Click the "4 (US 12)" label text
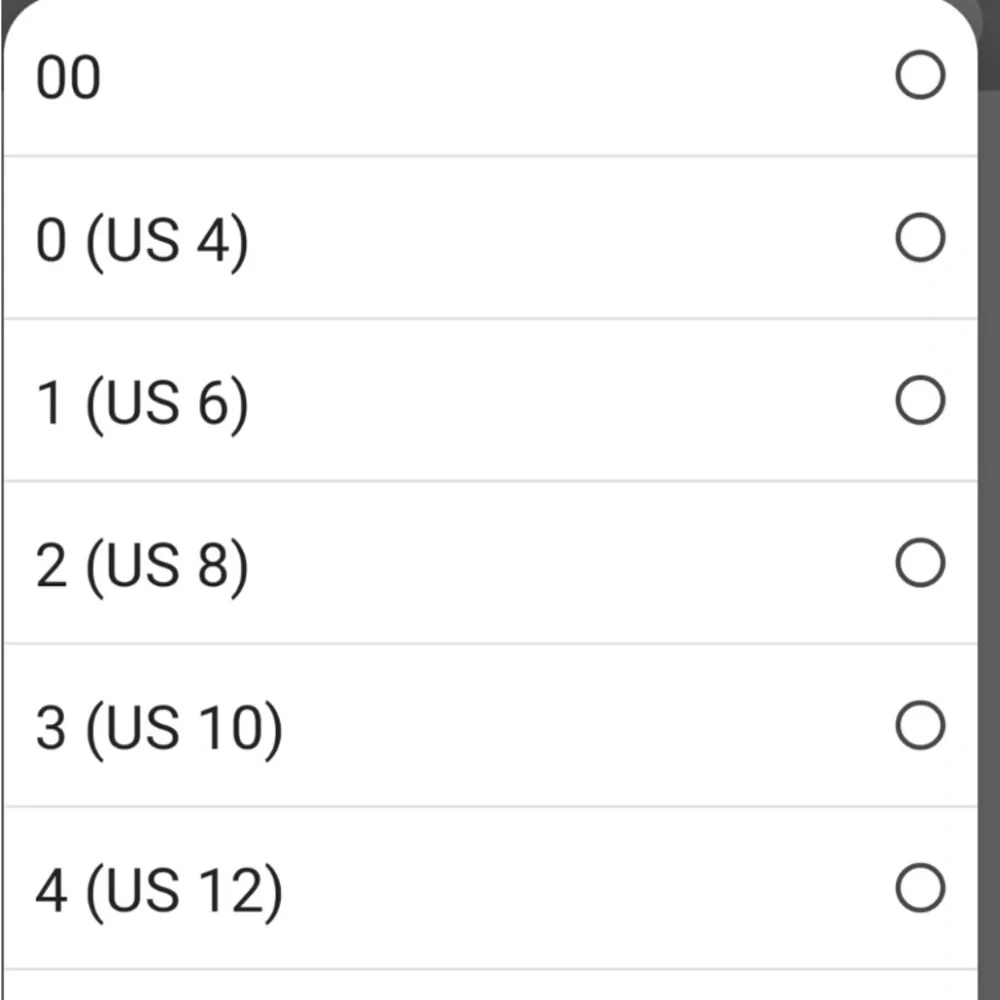 click(159, 892)
